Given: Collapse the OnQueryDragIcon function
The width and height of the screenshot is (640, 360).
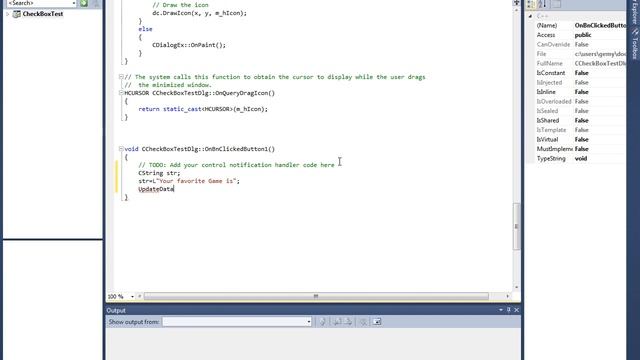Looking at the screenshot, I should 121,93.
